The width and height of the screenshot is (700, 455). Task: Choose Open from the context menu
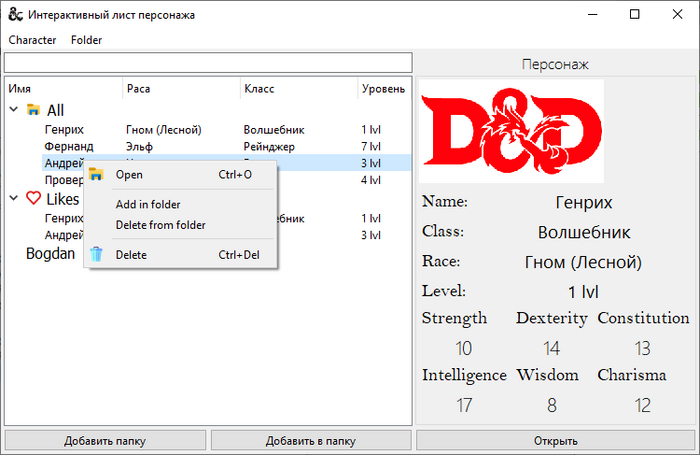[180, 175]
